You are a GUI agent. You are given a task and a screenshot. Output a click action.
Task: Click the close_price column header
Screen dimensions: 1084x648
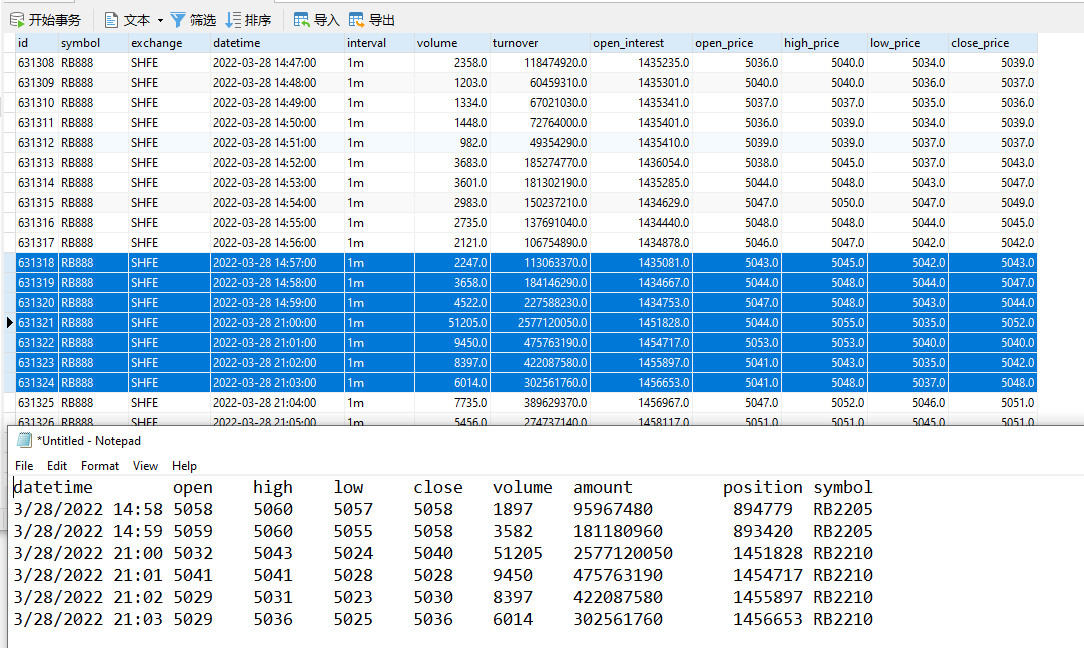point(993,43)
